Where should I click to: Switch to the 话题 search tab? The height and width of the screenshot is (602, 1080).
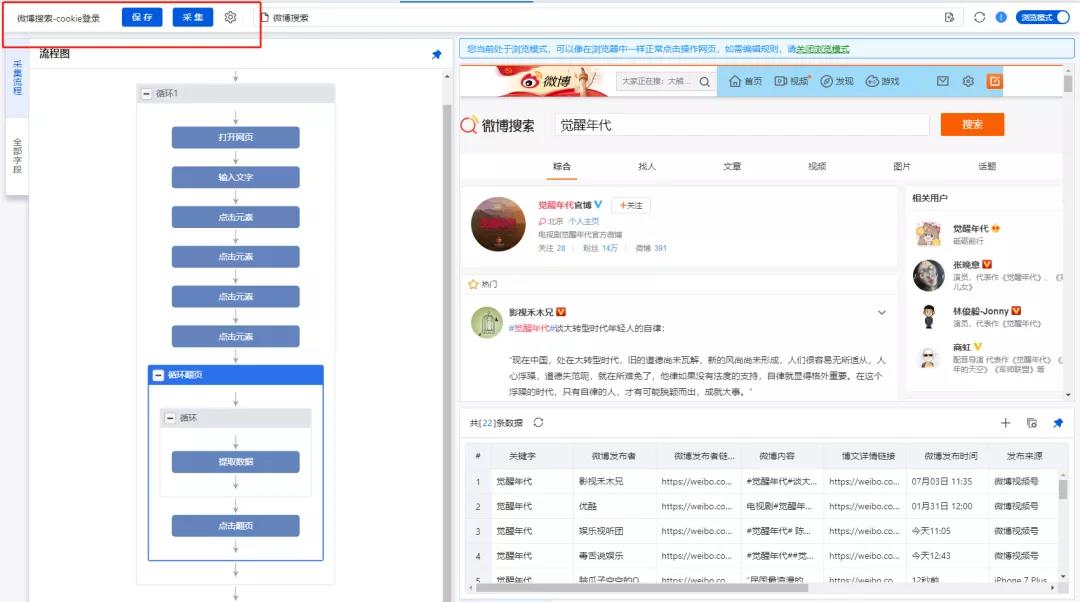[x=987, y=166]
